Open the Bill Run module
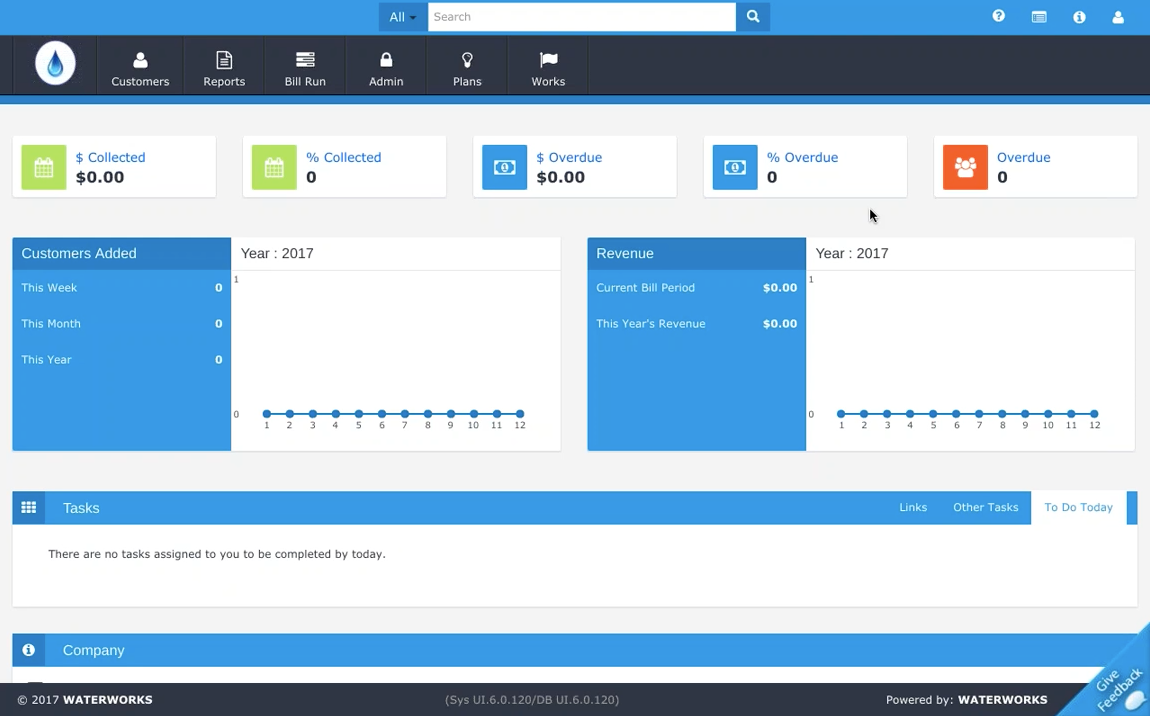The height and width of the screenshot is (716, 1150). pos(304,66)
